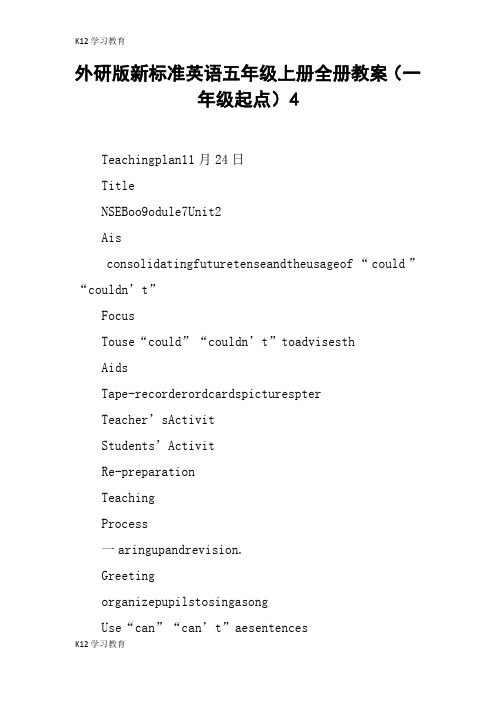This screenshot has width=496, height=702.
Task: Click the Focus heading
Action: (x=118, y=316)
